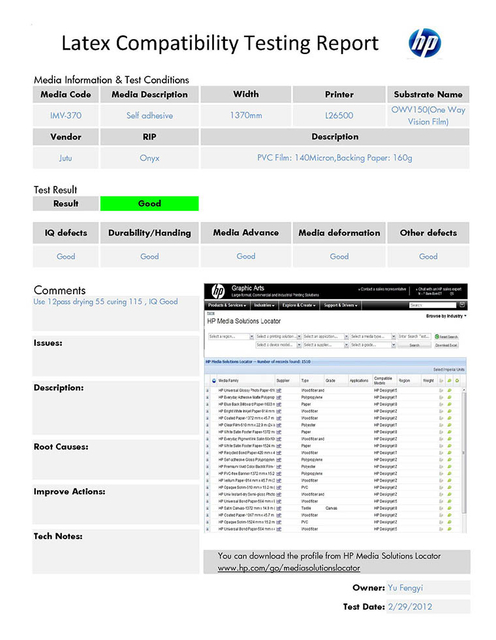496x640 pixels.
Task: Click the search submit icon beside the top Search box
Action: [462, 304]
